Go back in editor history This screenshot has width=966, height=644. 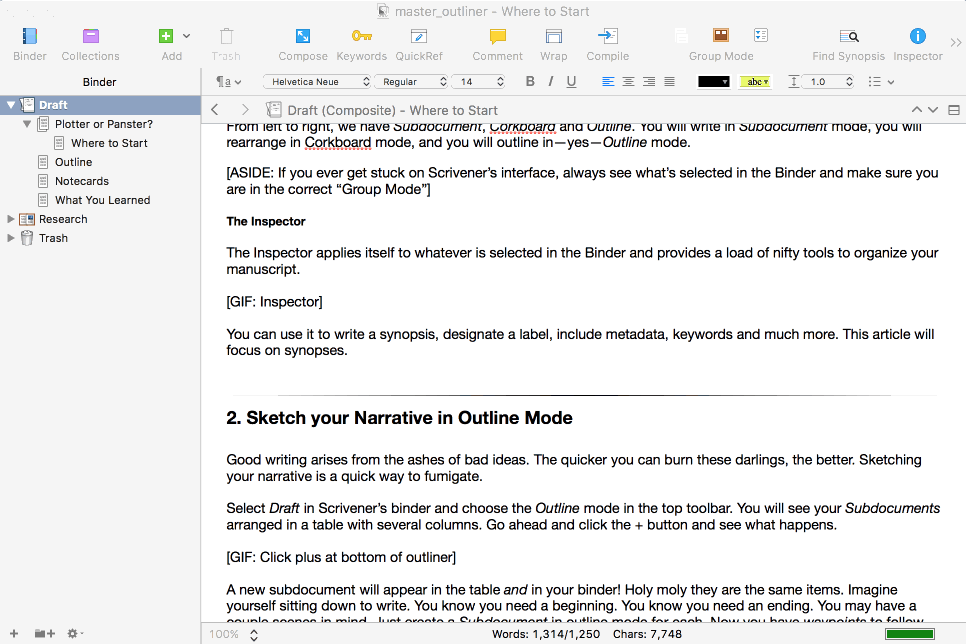pyautogui.click(x=214, y=110)
